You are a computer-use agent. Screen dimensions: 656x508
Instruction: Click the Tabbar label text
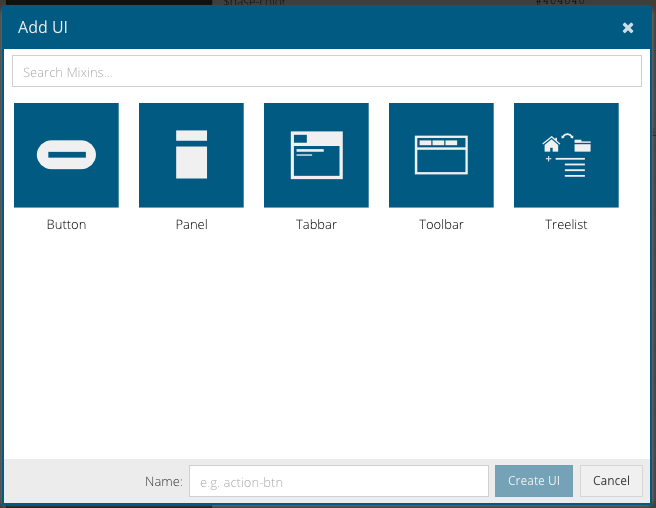coord(316,225)
